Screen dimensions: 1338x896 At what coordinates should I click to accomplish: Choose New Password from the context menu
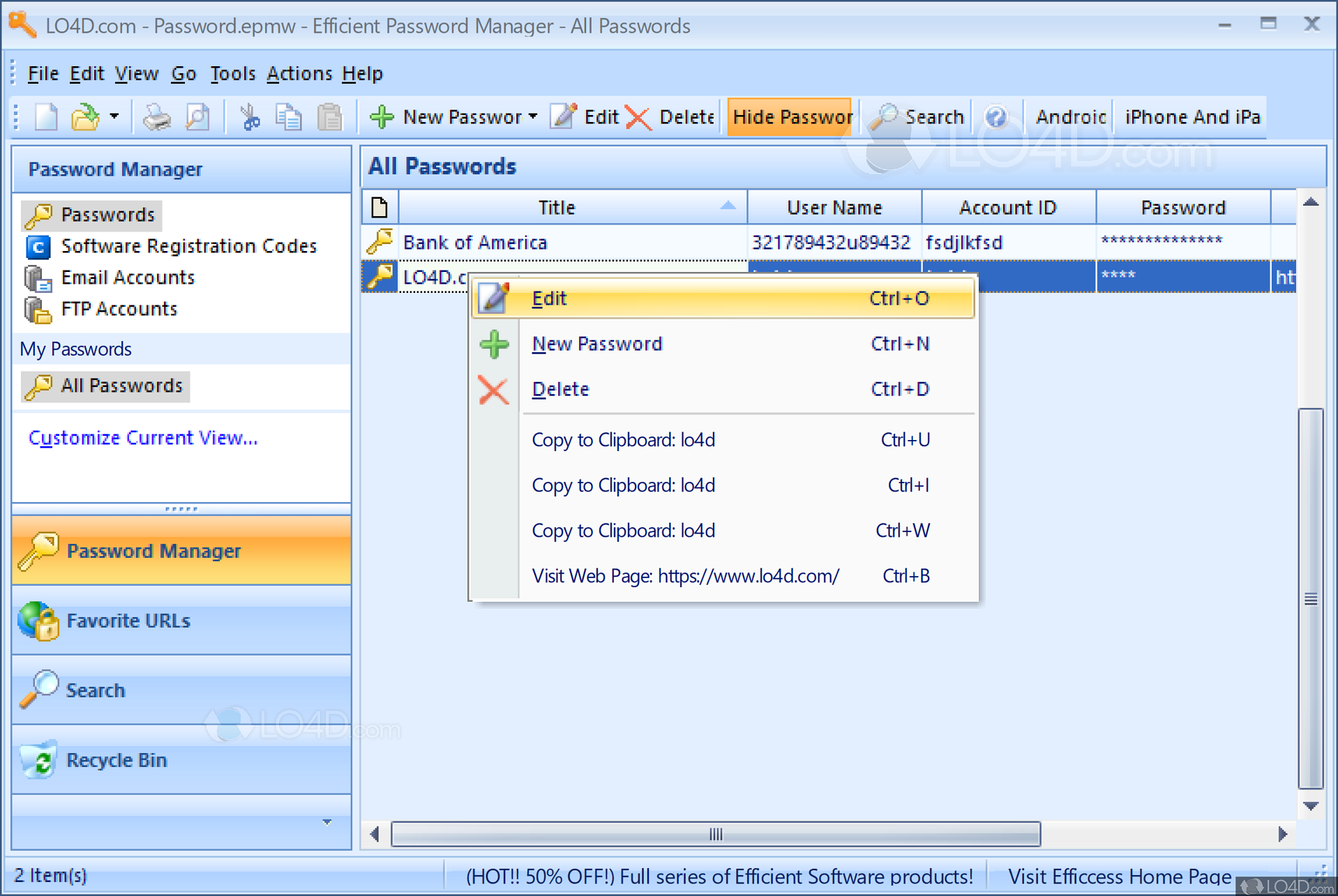point(596,343)
